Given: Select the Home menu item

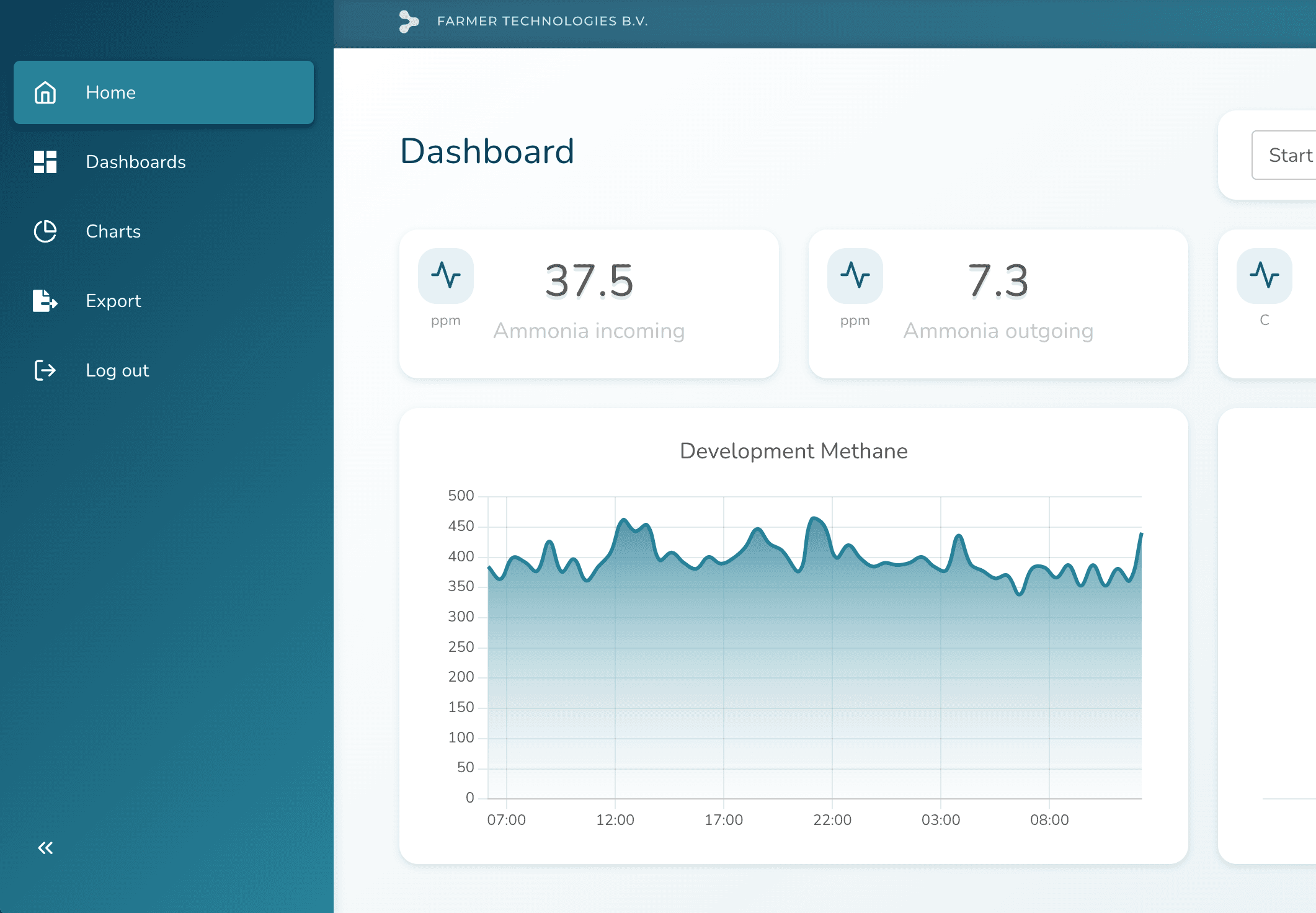Looking at the screenshot, I should (164, 92).
